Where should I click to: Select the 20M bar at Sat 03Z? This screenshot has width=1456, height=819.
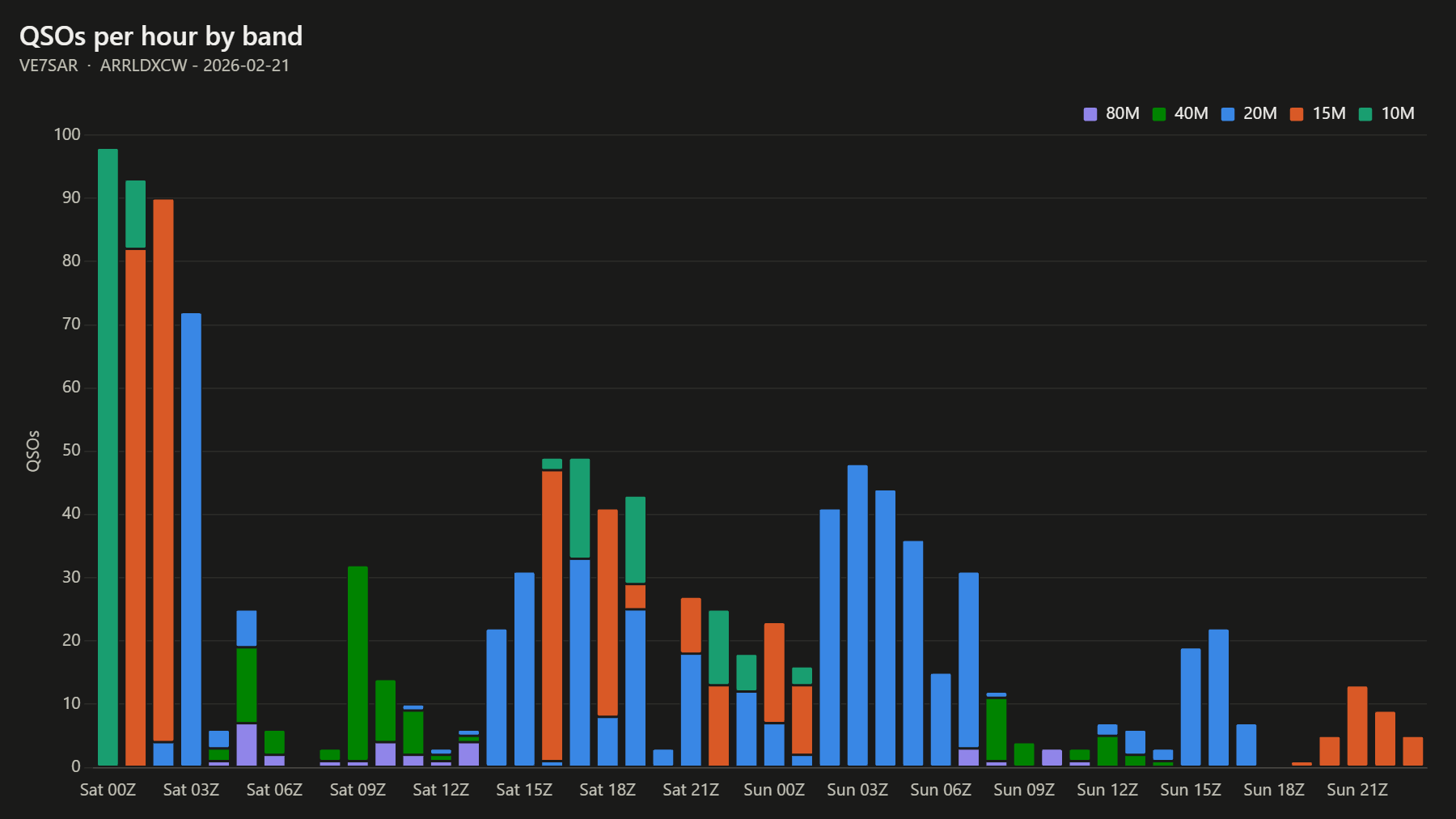[191, 540]
